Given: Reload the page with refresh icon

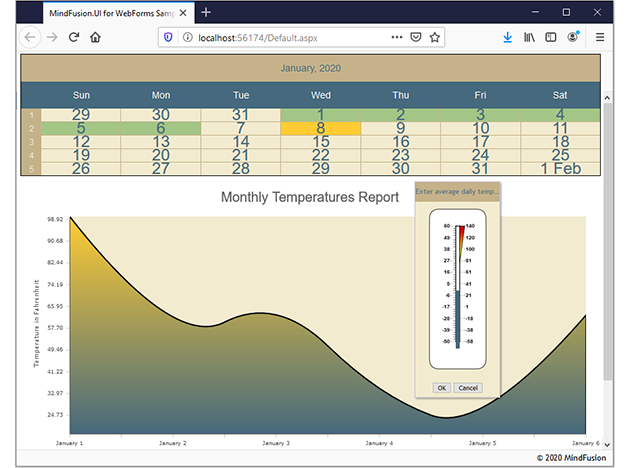Looking at the screenshot, I should (74, 37).
